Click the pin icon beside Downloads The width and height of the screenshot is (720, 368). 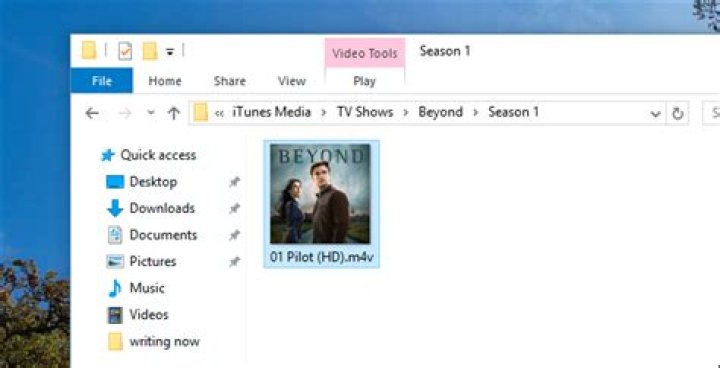[235, 209]
